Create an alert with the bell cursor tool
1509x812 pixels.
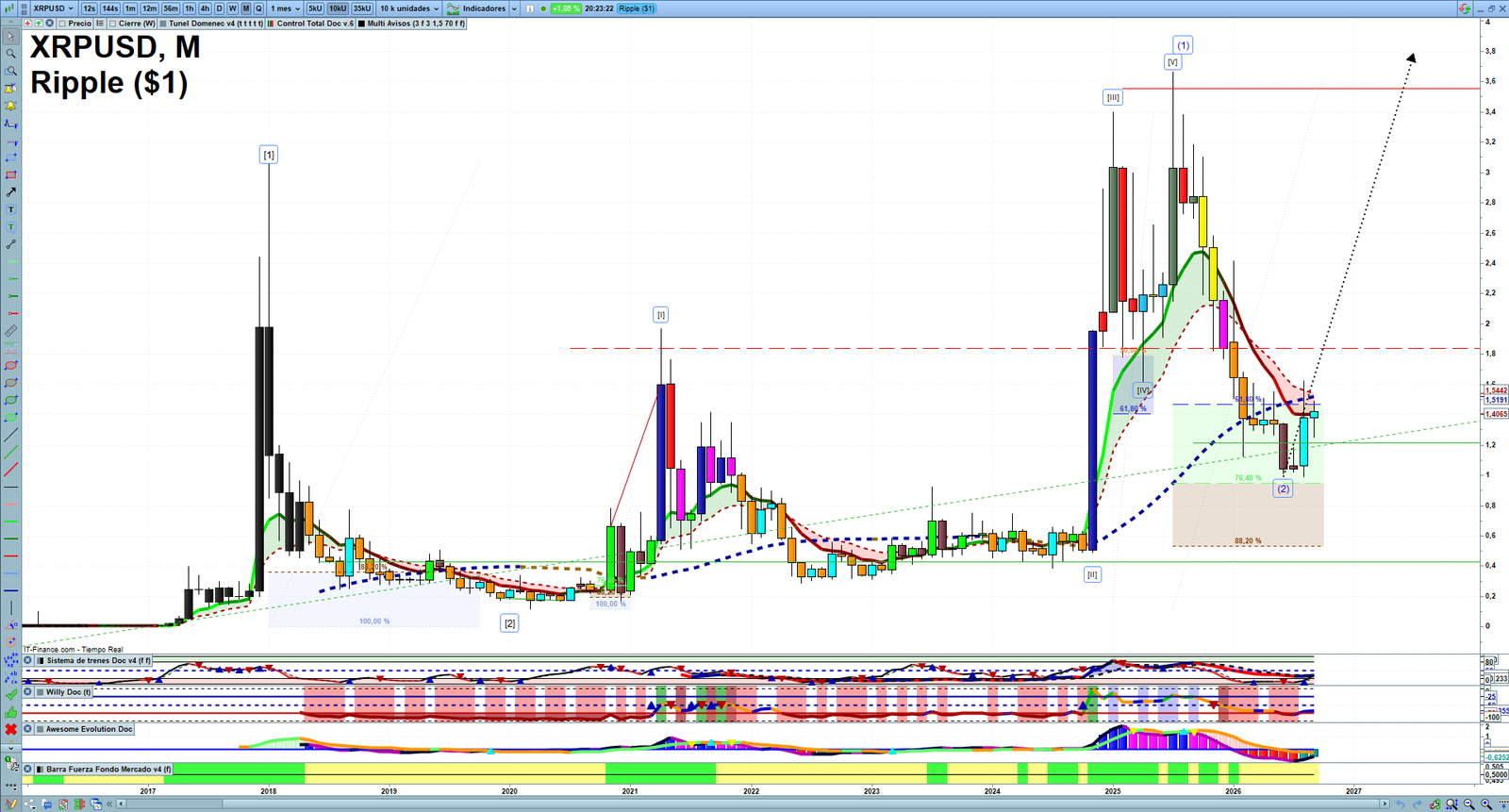(x=10, y=88)
